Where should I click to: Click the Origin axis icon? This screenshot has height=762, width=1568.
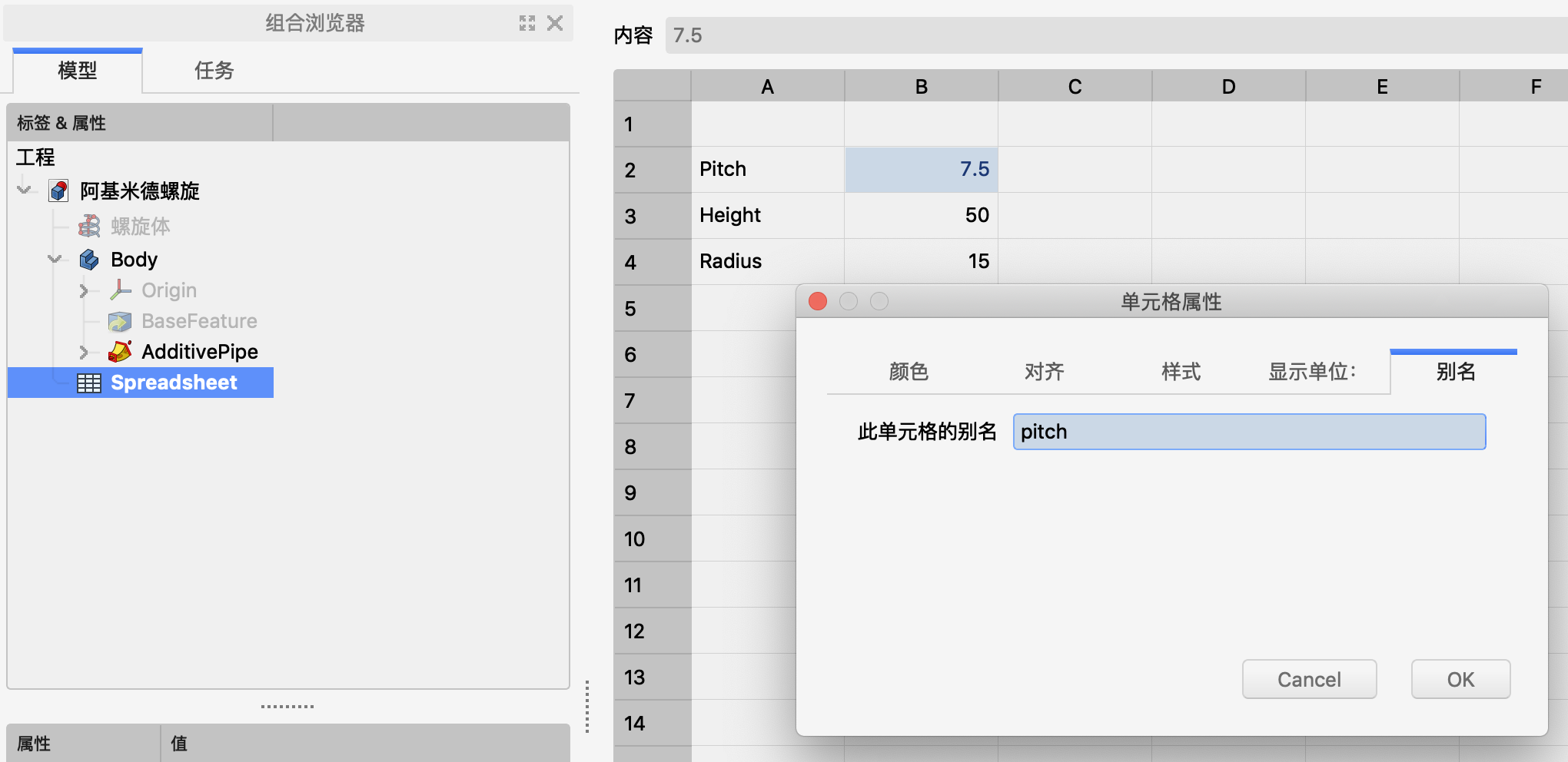coord(120,290)
